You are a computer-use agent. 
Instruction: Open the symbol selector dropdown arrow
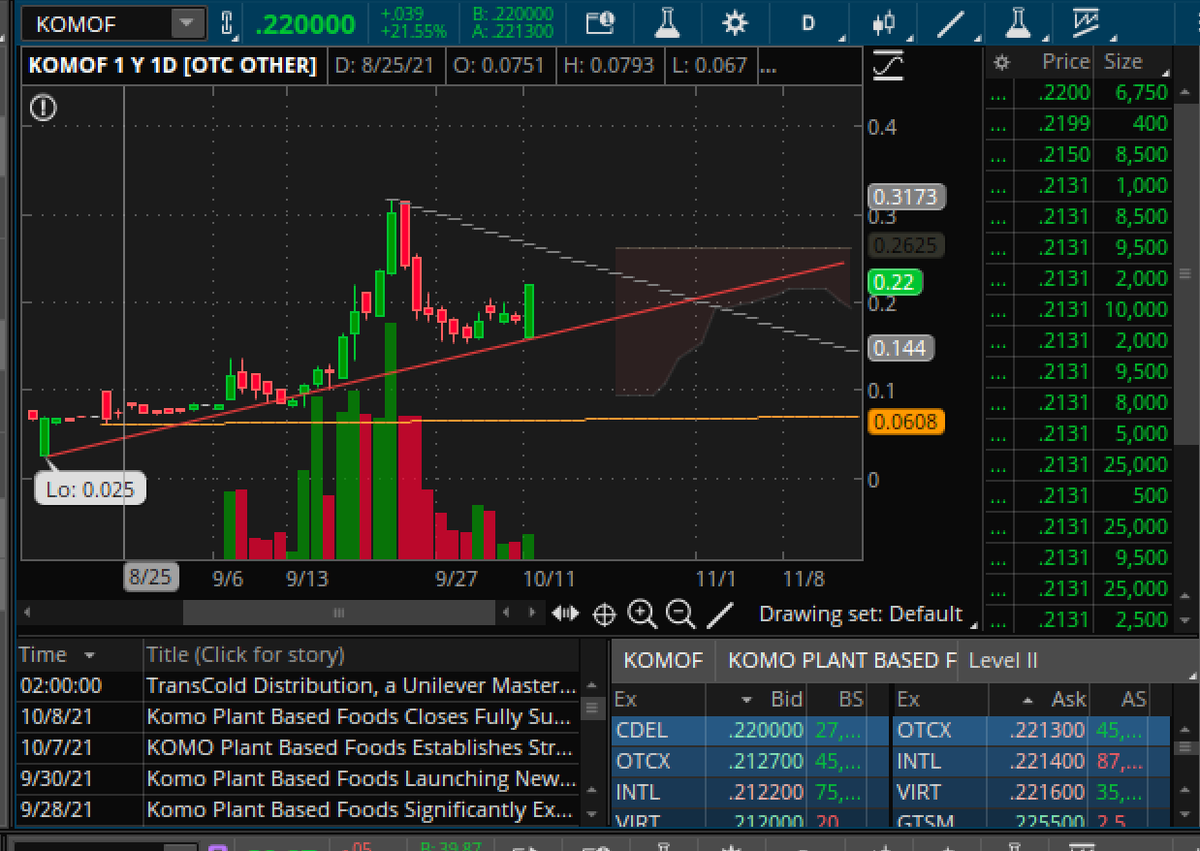187,23
